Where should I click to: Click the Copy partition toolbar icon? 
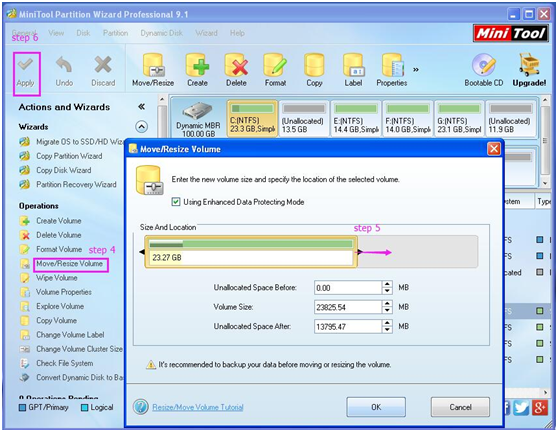pyautogui.click(x=314, y=65)
